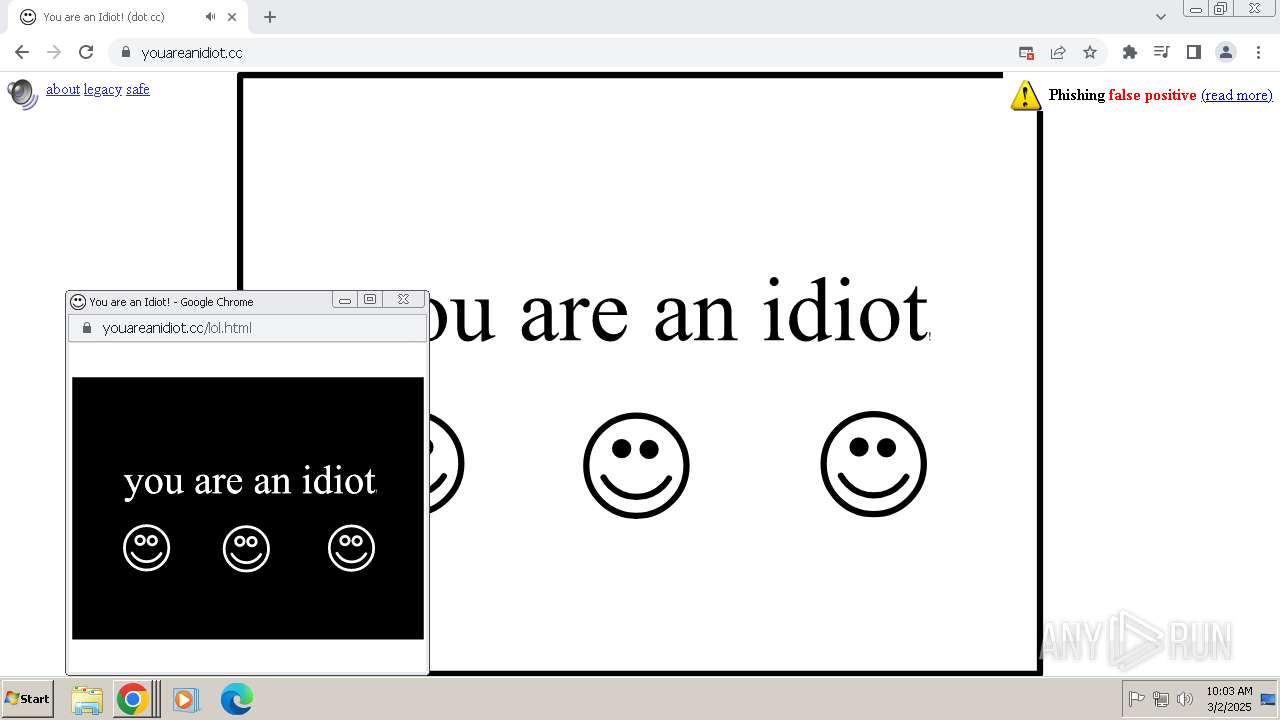Viewport: 1280px width, 720px height.
Task: Share this page icon
Action: tap(1058, 52)
